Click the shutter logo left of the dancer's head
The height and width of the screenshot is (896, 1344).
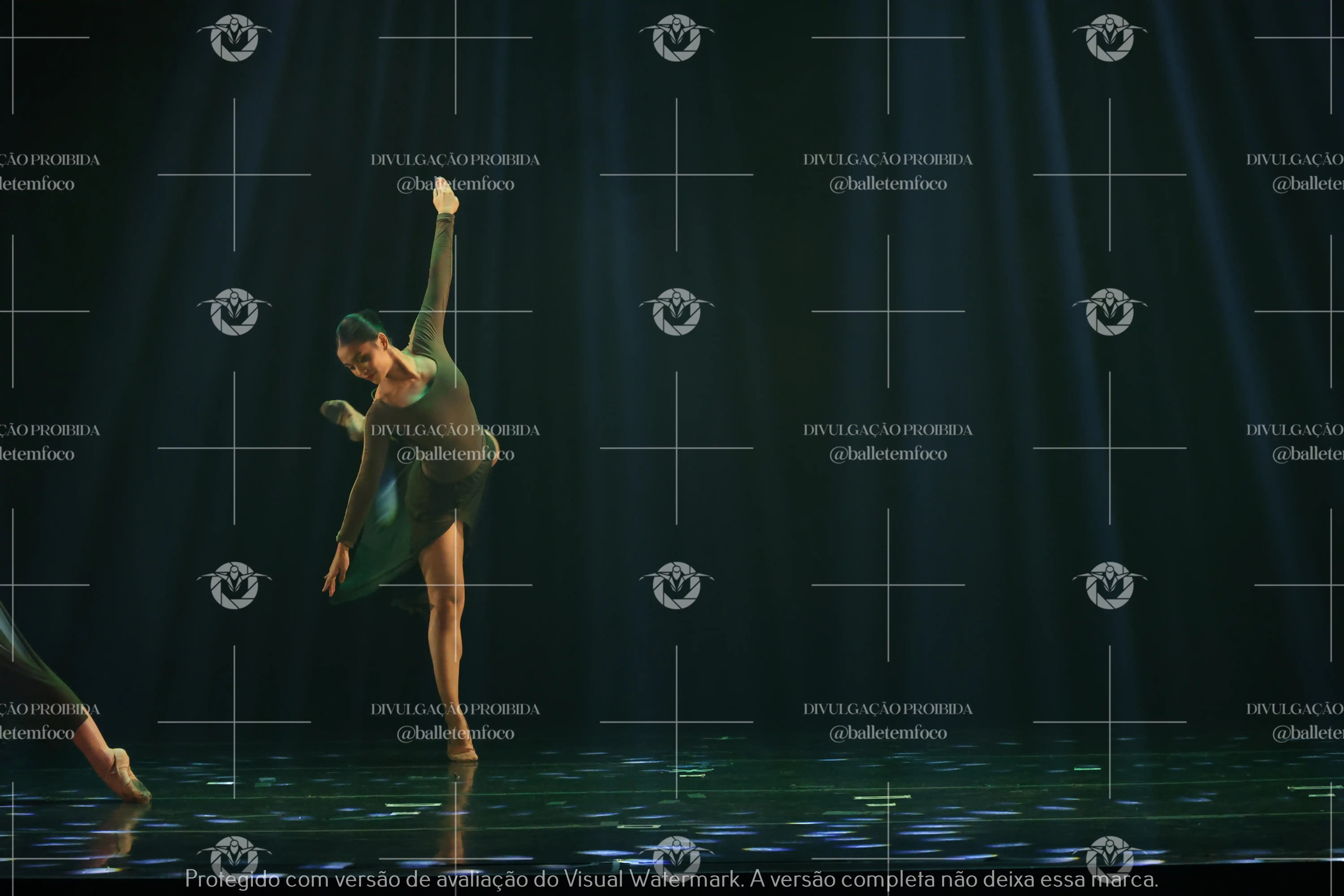[x=234, y=311]
